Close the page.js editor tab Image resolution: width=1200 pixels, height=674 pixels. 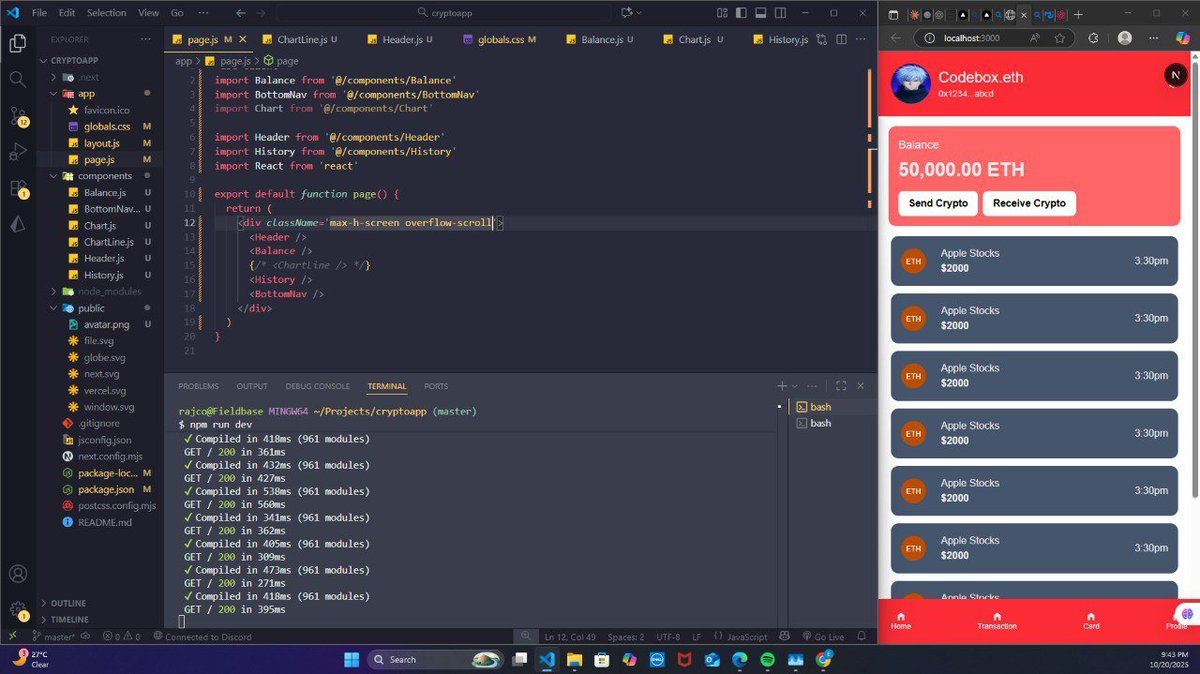pyautogui.click(x=243, y=39)
